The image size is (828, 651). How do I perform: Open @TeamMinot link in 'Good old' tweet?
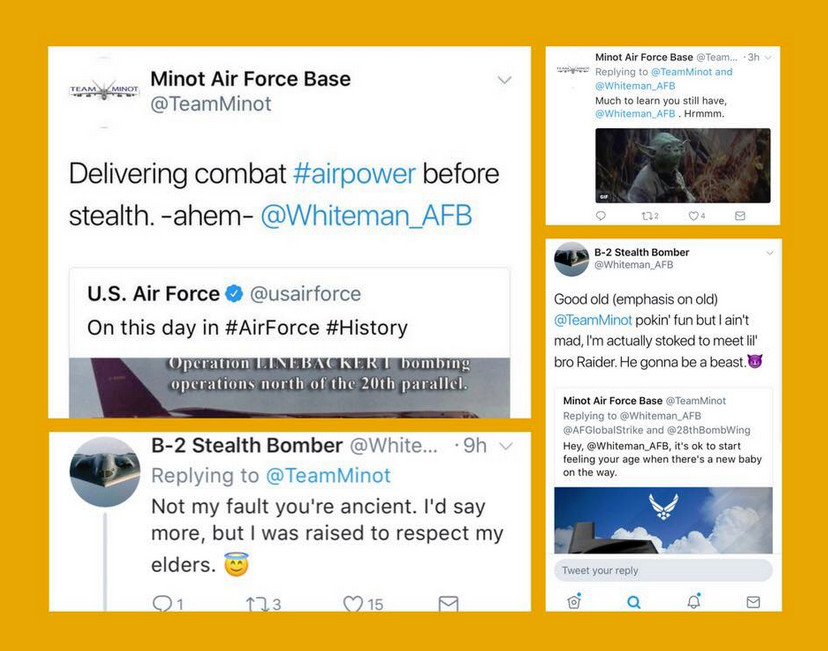[593, 320]
